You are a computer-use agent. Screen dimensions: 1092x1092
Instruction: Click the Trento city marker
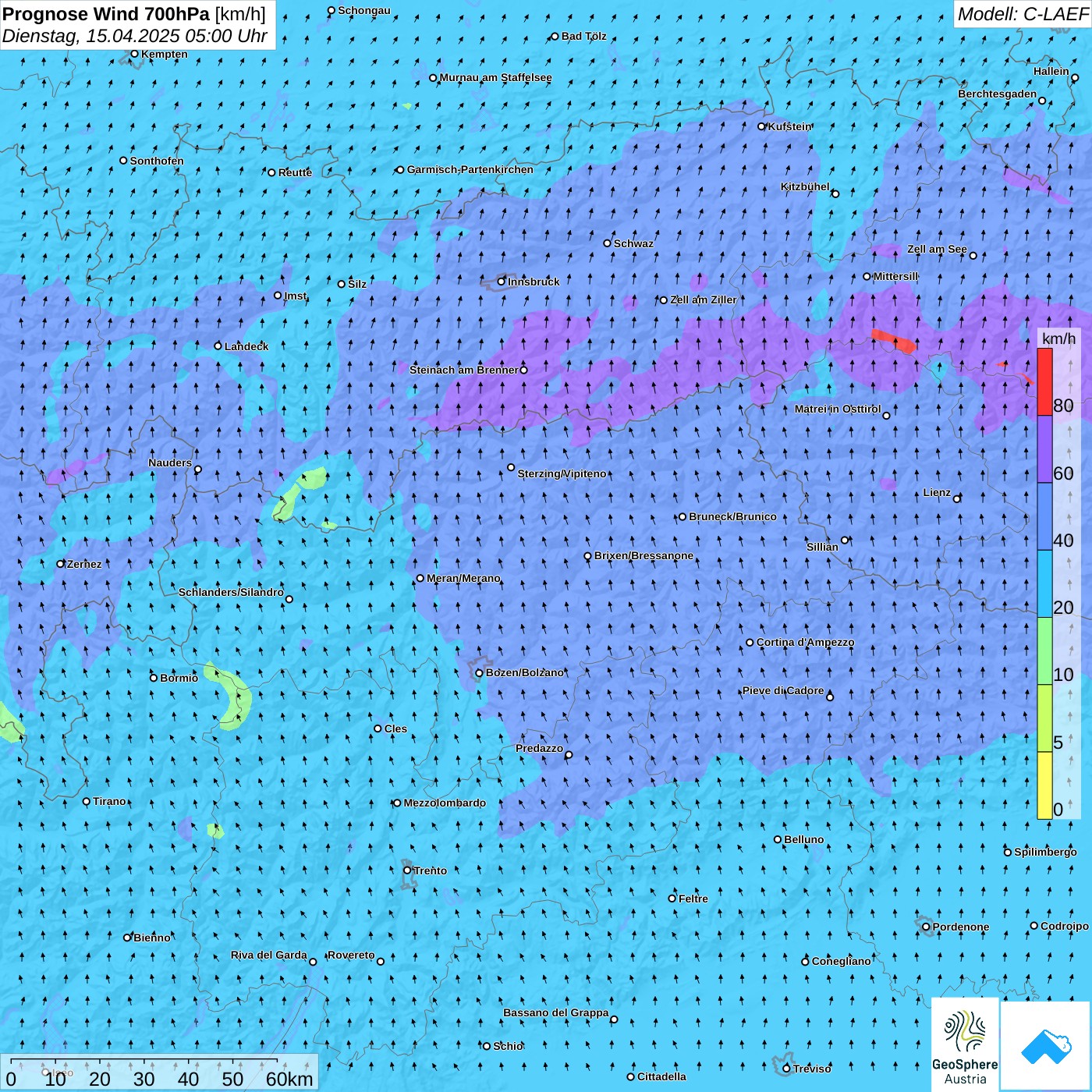[x=407, y=870]
